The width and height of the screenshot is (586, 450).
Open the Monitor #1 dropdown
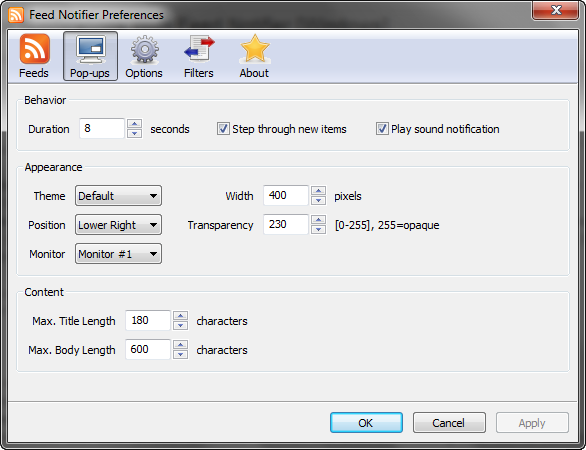coord(118,254)
